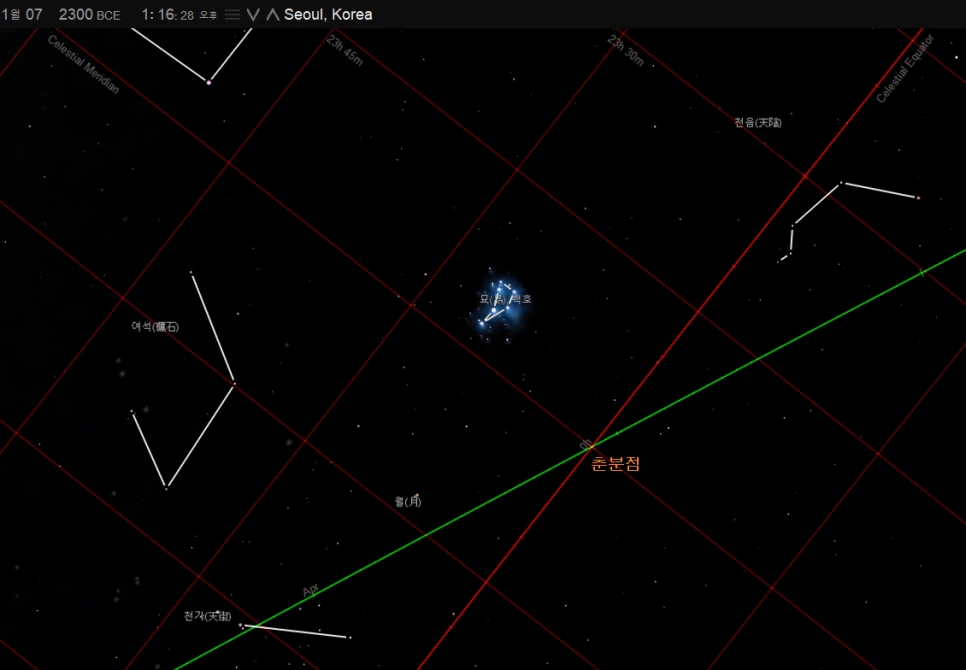966x670 pixels.
Task: Select the minutes value 16 in the time
Action: tap(166, 15)
